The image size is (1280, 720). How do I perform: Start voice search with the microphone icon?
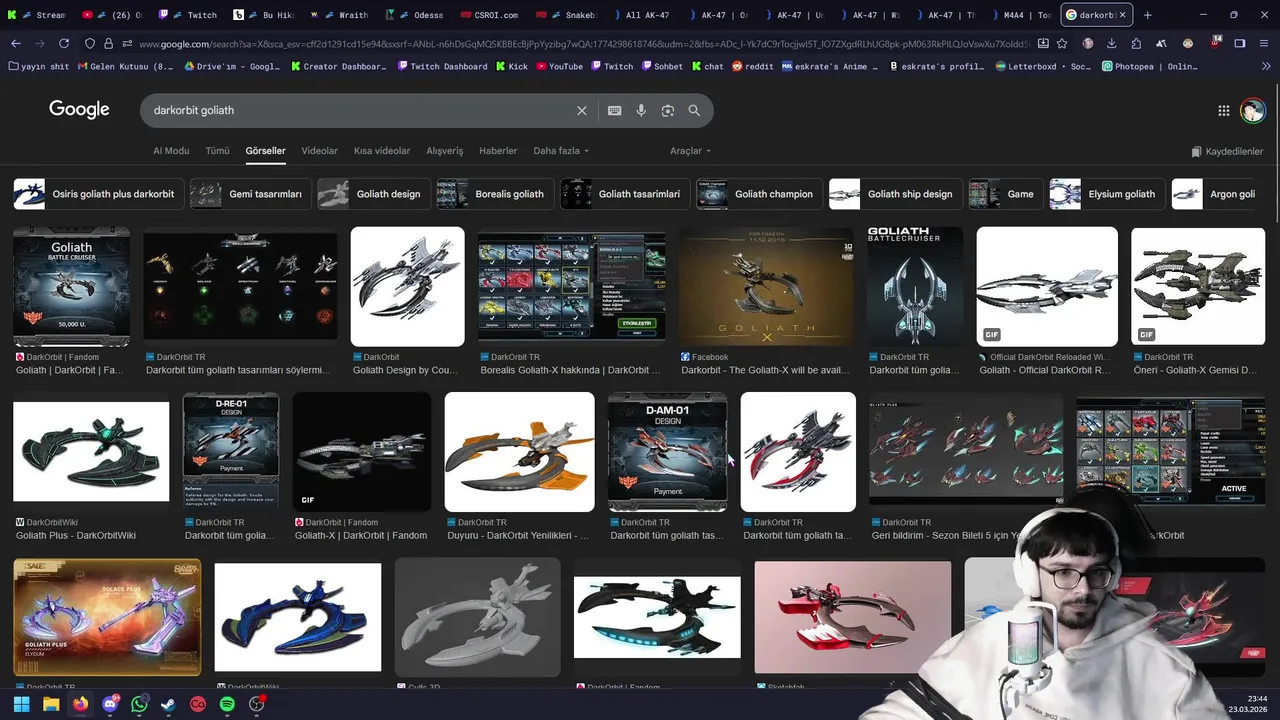641,110
